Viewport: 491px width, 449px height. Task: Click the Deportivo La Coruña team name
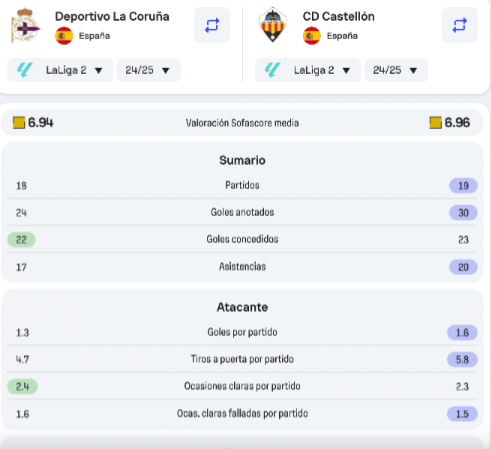point(112,16)
